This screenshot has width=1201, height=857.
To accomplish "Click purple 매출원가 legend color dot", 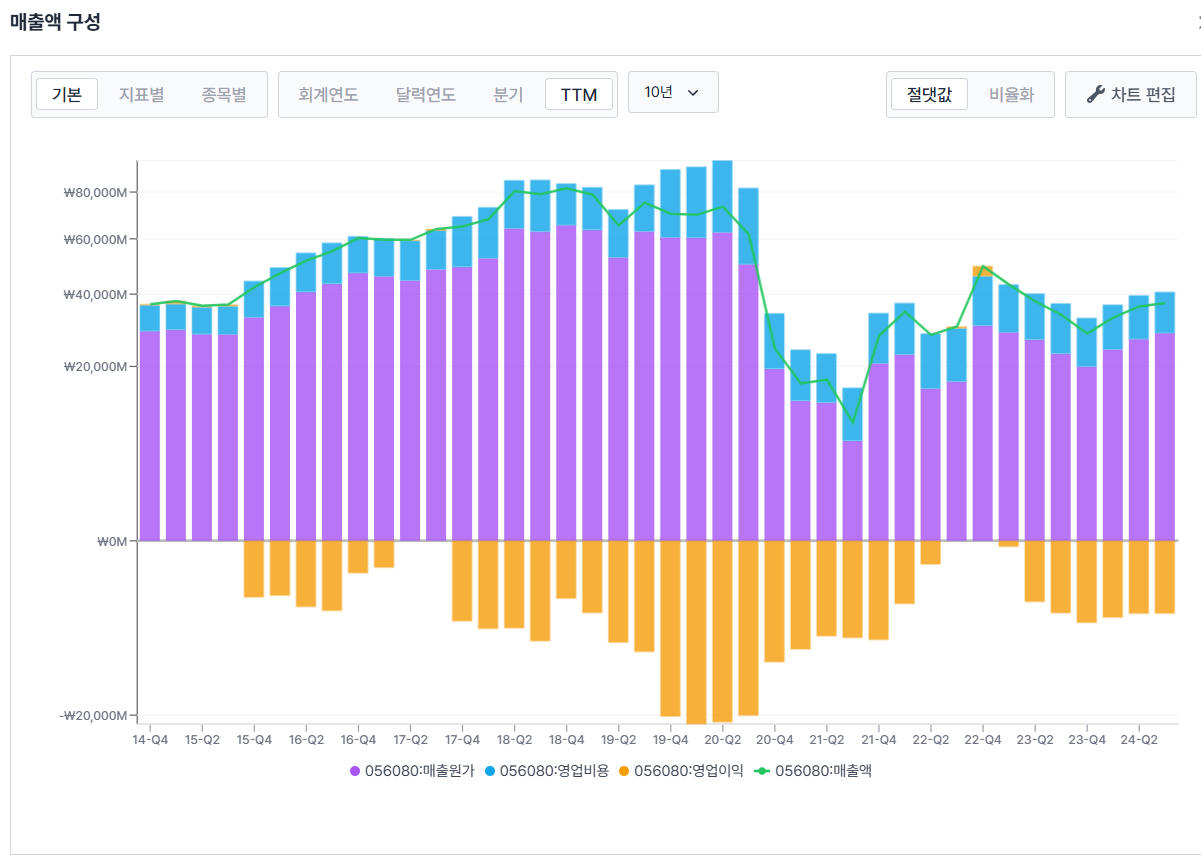I will click(x=355, y=771).
